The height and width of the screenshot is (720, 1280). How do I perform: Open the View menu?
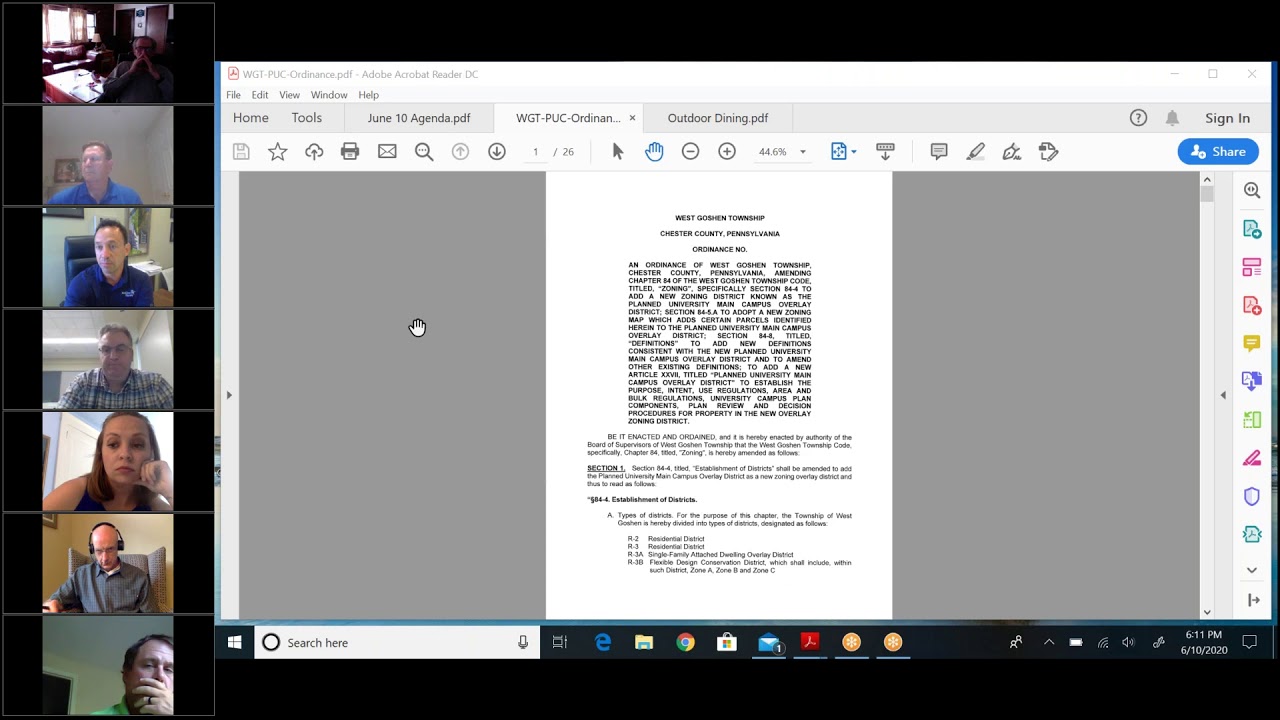tap(289, 95)
